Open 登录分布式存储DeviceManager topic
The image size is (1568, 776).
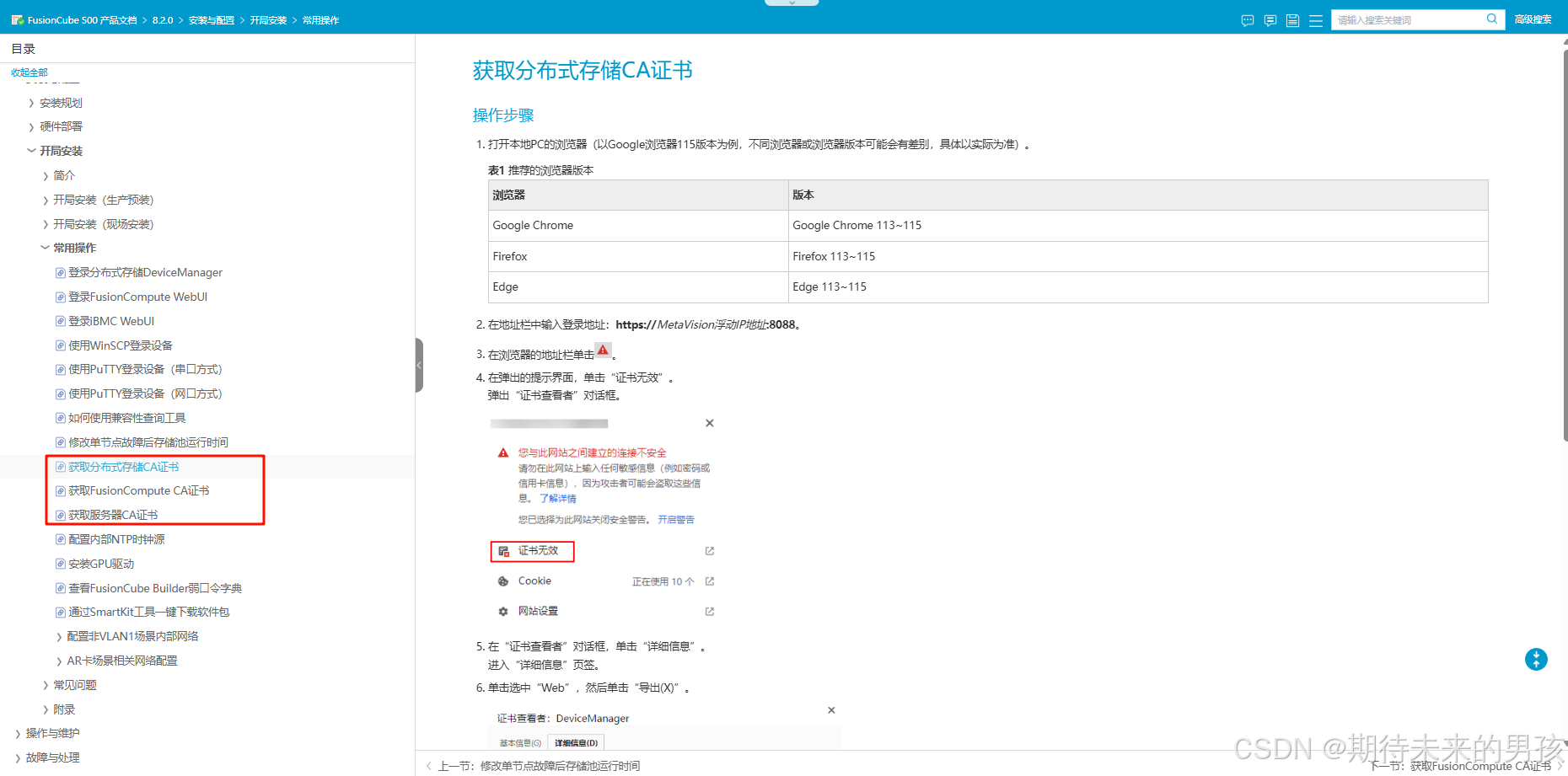tap(145, 272)
